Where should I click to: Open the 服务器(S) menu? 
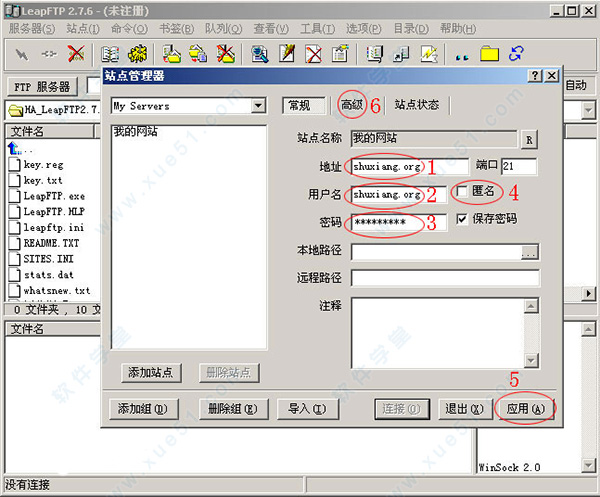32,29
